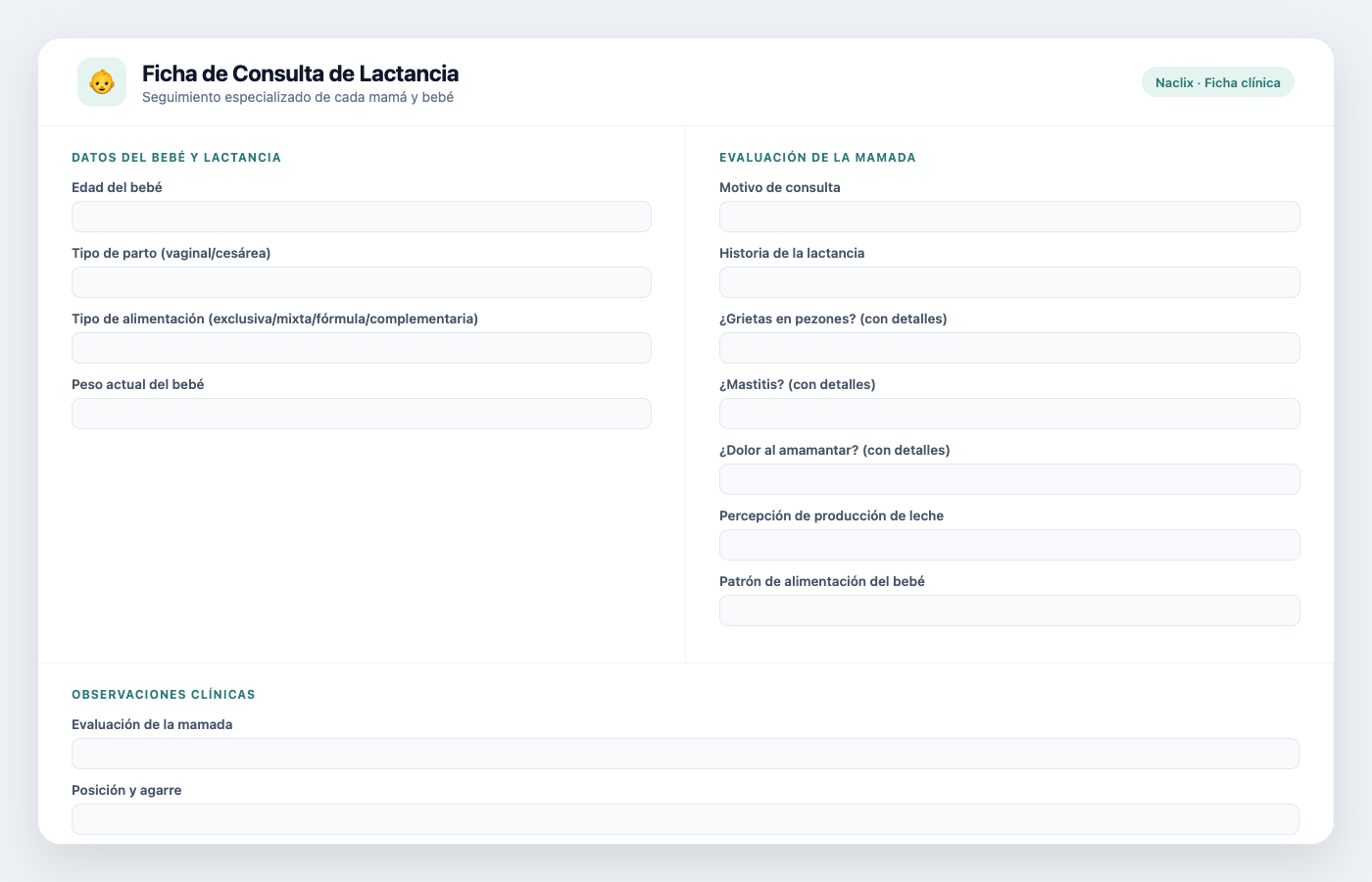Click the baby emoji logo icon
Viewport: 1372px width, 882px height.
tap(102, 82)
